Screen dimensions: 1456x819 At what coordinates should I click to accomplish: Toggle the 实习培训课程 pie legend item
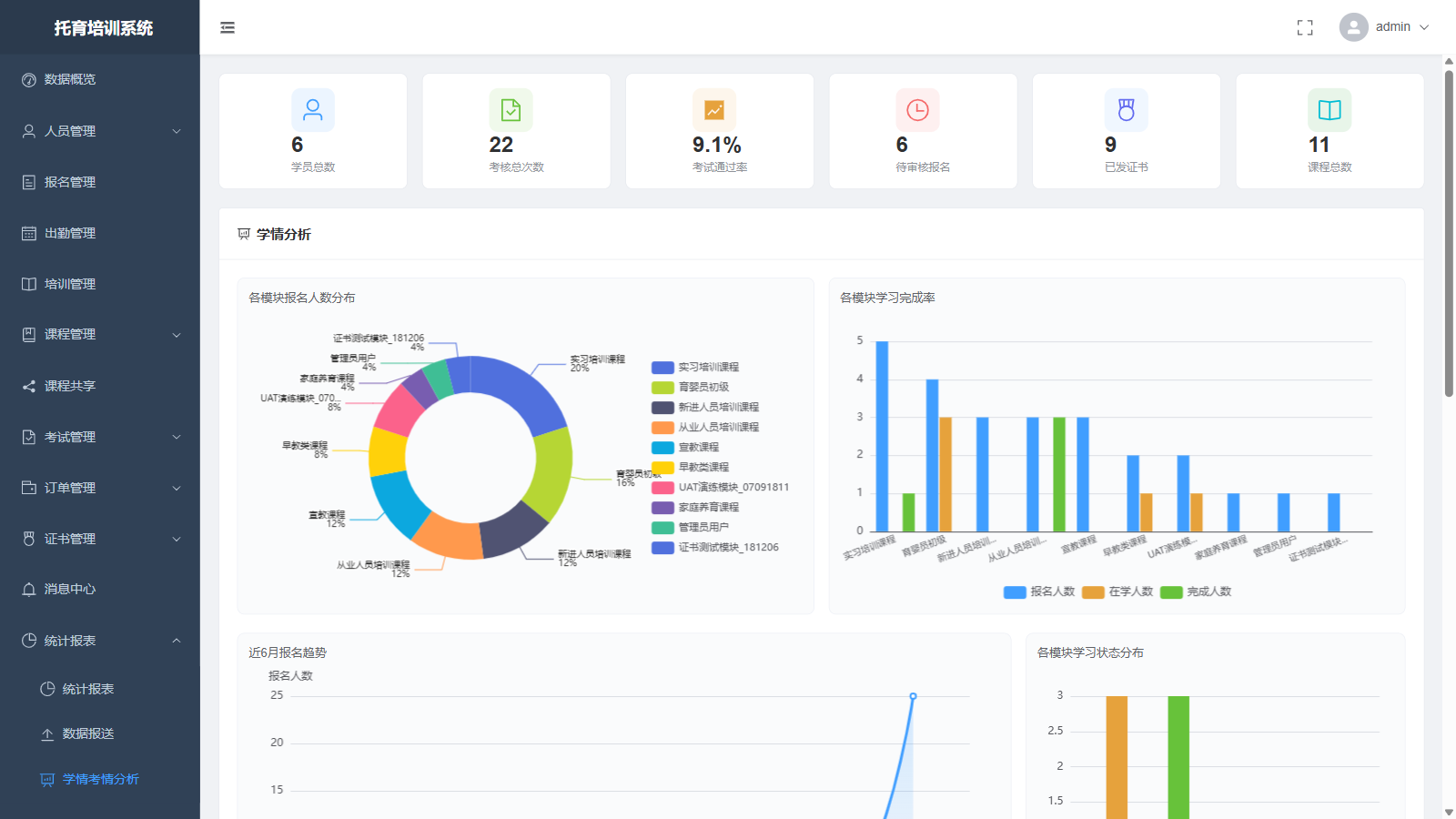tap(695, 368)
